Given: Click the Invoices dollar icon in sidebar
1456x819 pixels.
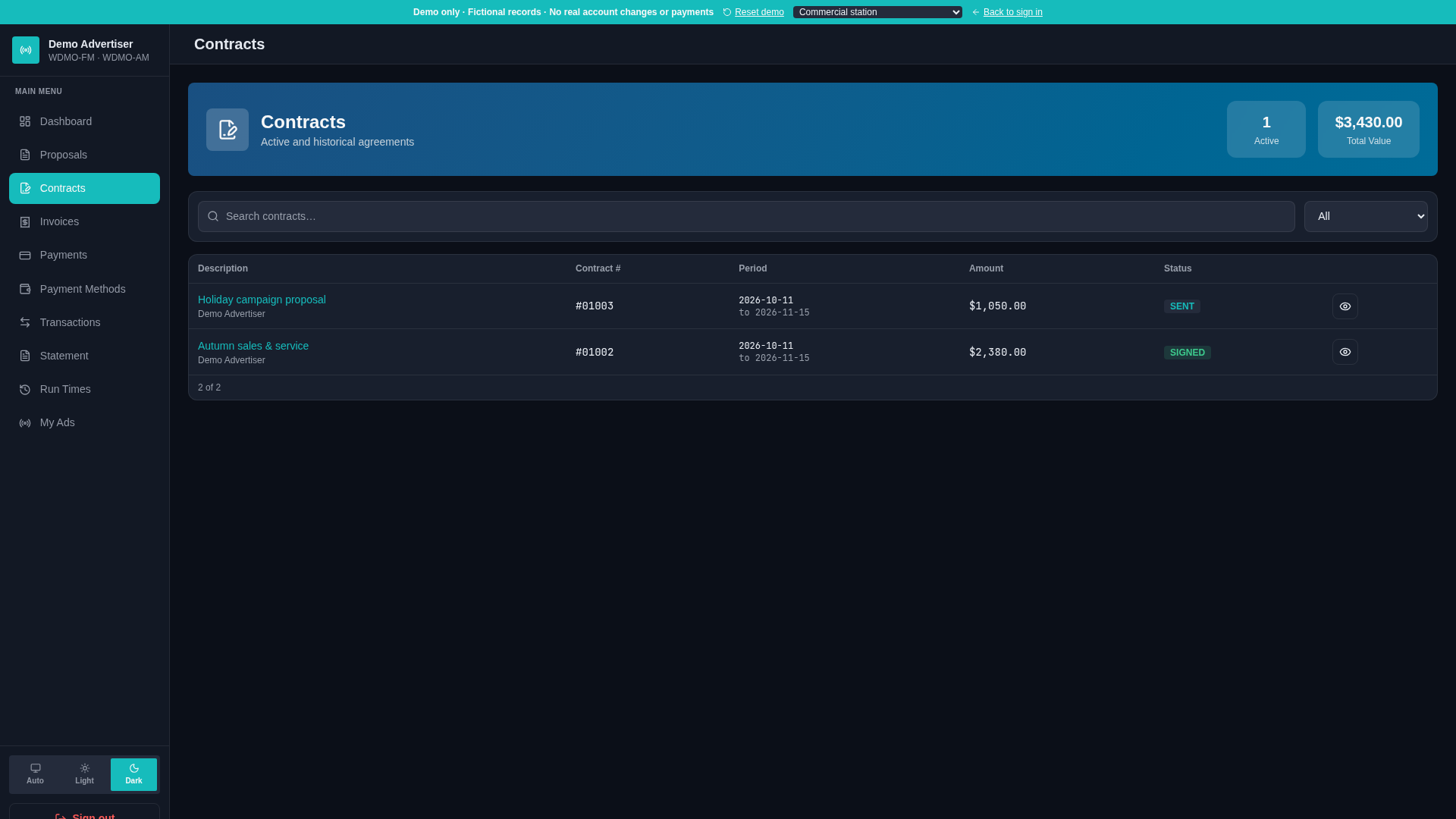Looking at the screenshot, I should 25,222.
